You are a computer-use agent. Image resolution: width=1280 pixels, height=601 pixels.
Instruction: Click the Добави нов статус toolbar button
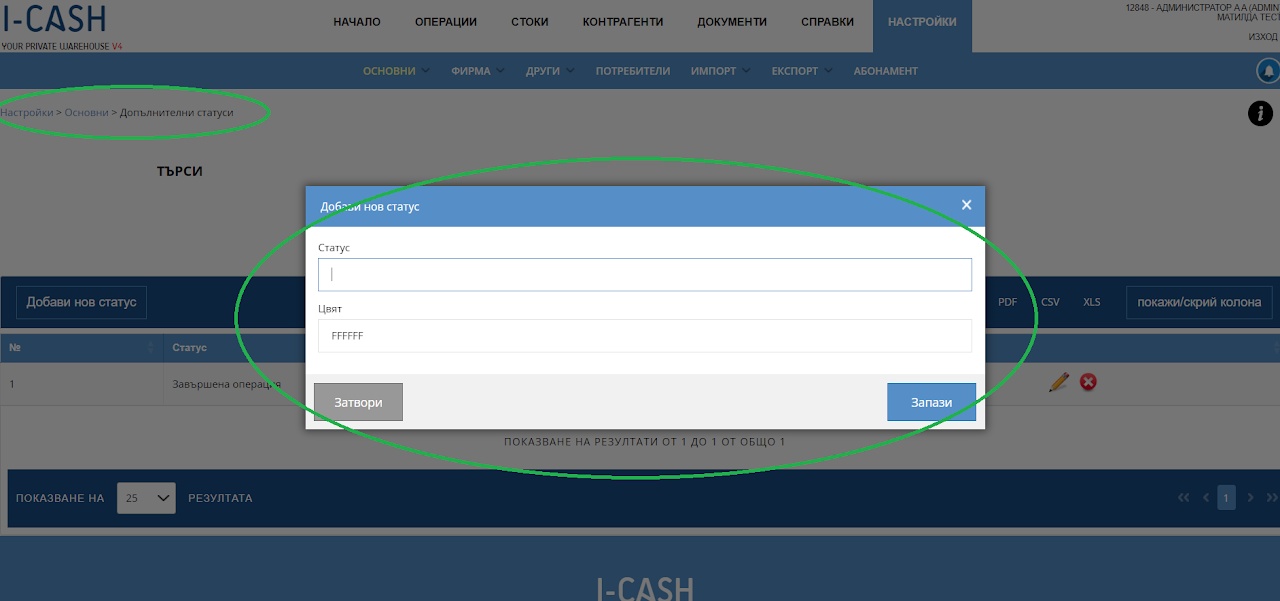pyautogui.click(x=81, y=302)
